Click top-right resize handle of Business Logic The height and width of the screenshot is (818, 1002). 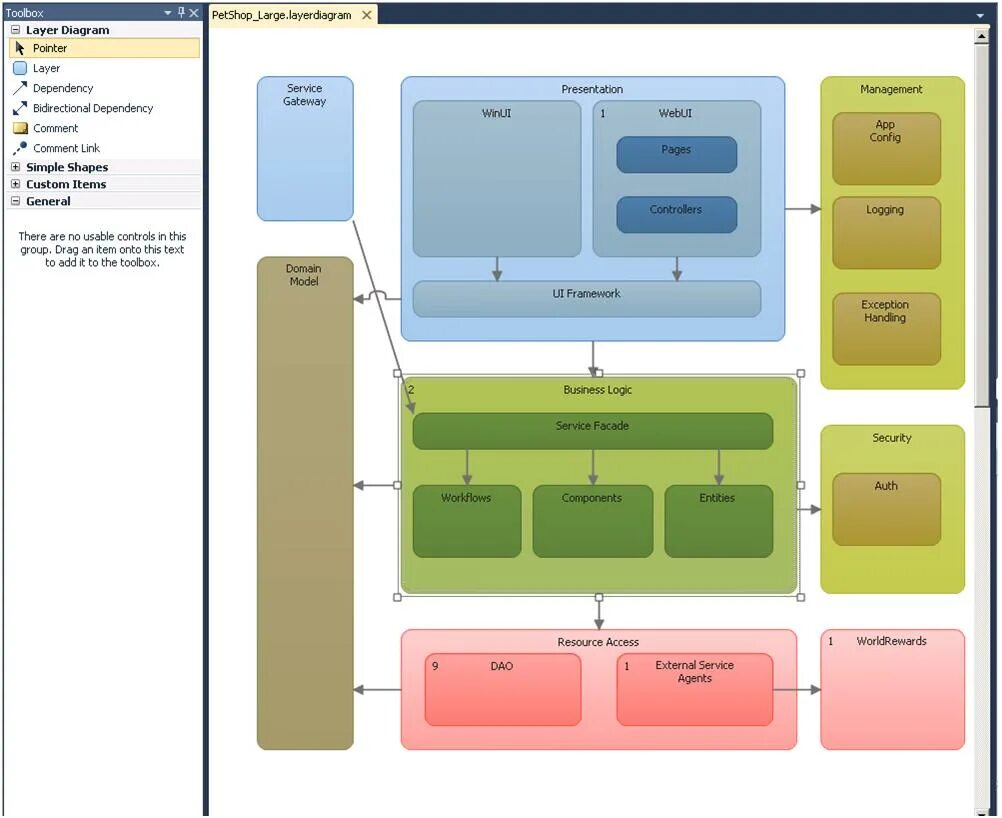(801, 373)
